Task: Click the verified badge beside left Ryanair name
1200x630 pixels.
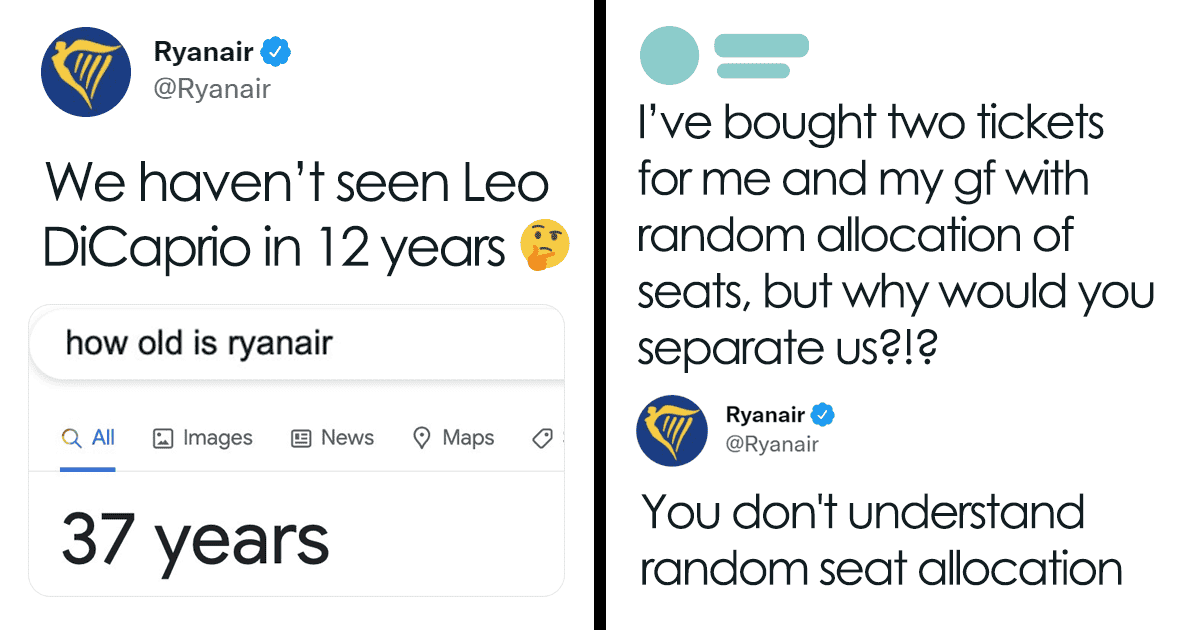Action: coord(274,51)
